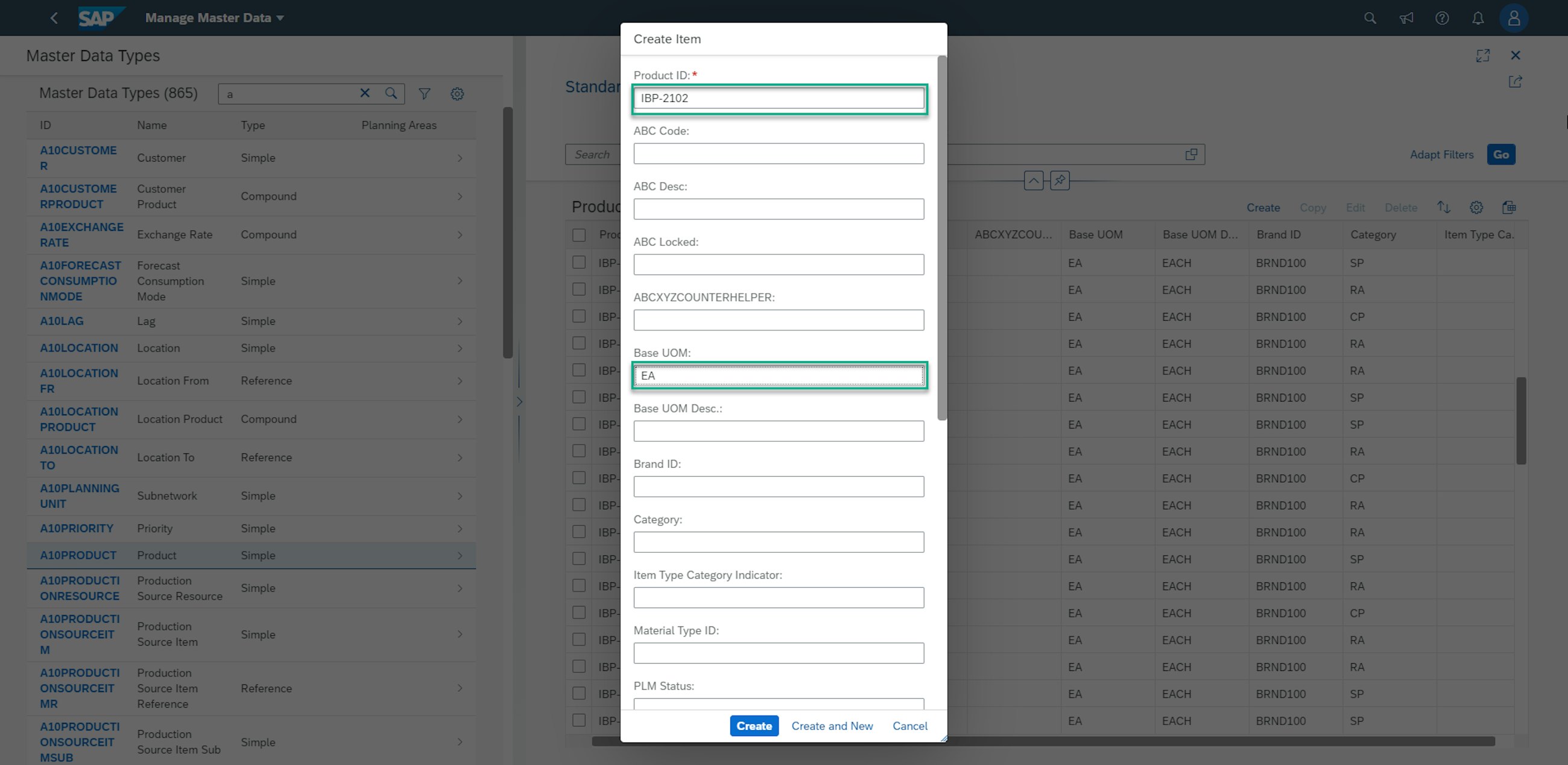Select the A10LOCATION master data type
Viewport: 1568px width, 765px height.
(78, 347)
